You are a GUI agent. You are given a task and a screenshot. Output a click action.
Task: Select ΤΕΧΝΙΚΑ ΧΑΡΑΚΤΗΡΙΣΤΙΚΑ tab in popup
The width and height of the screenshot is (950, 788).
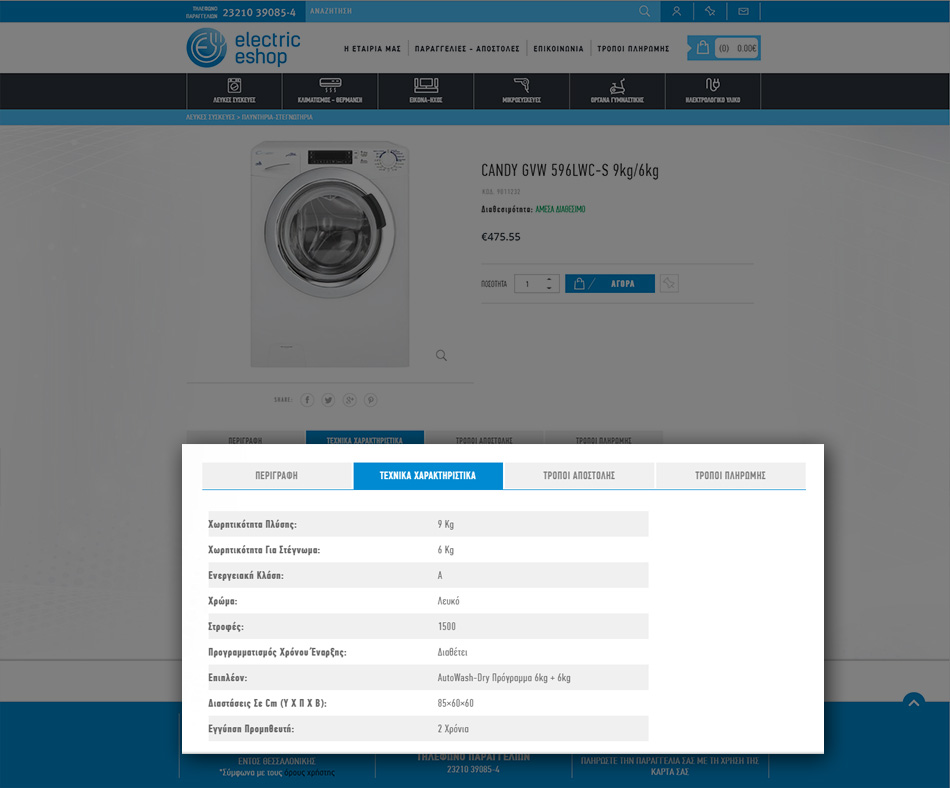tap(428, 475)
